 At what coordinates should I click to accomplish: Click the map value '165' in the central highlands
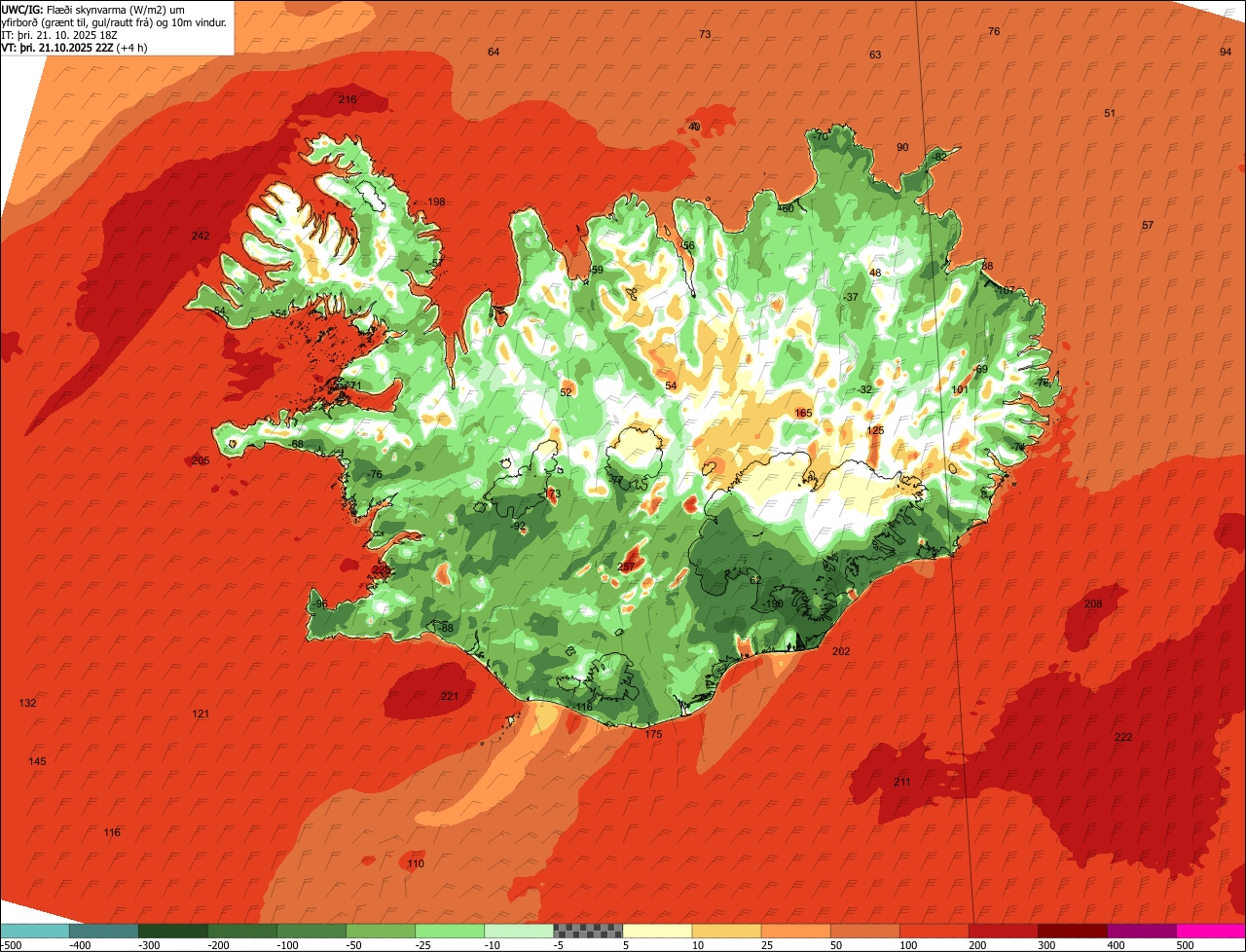coord(803,413)
